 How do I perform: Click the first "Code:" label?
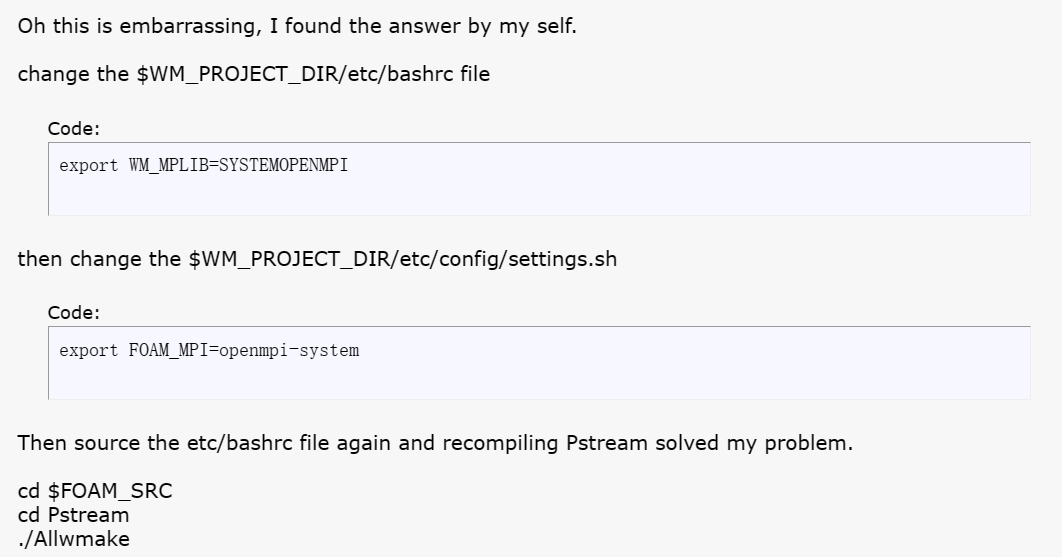point(74,128)
